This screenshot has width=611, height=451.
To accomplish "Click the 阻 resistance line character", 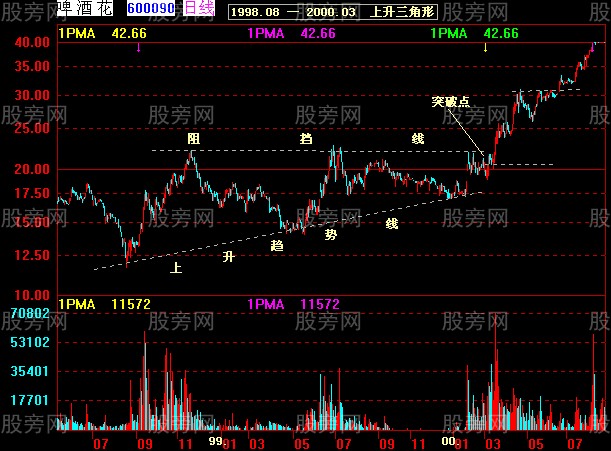I will (193, 138).
